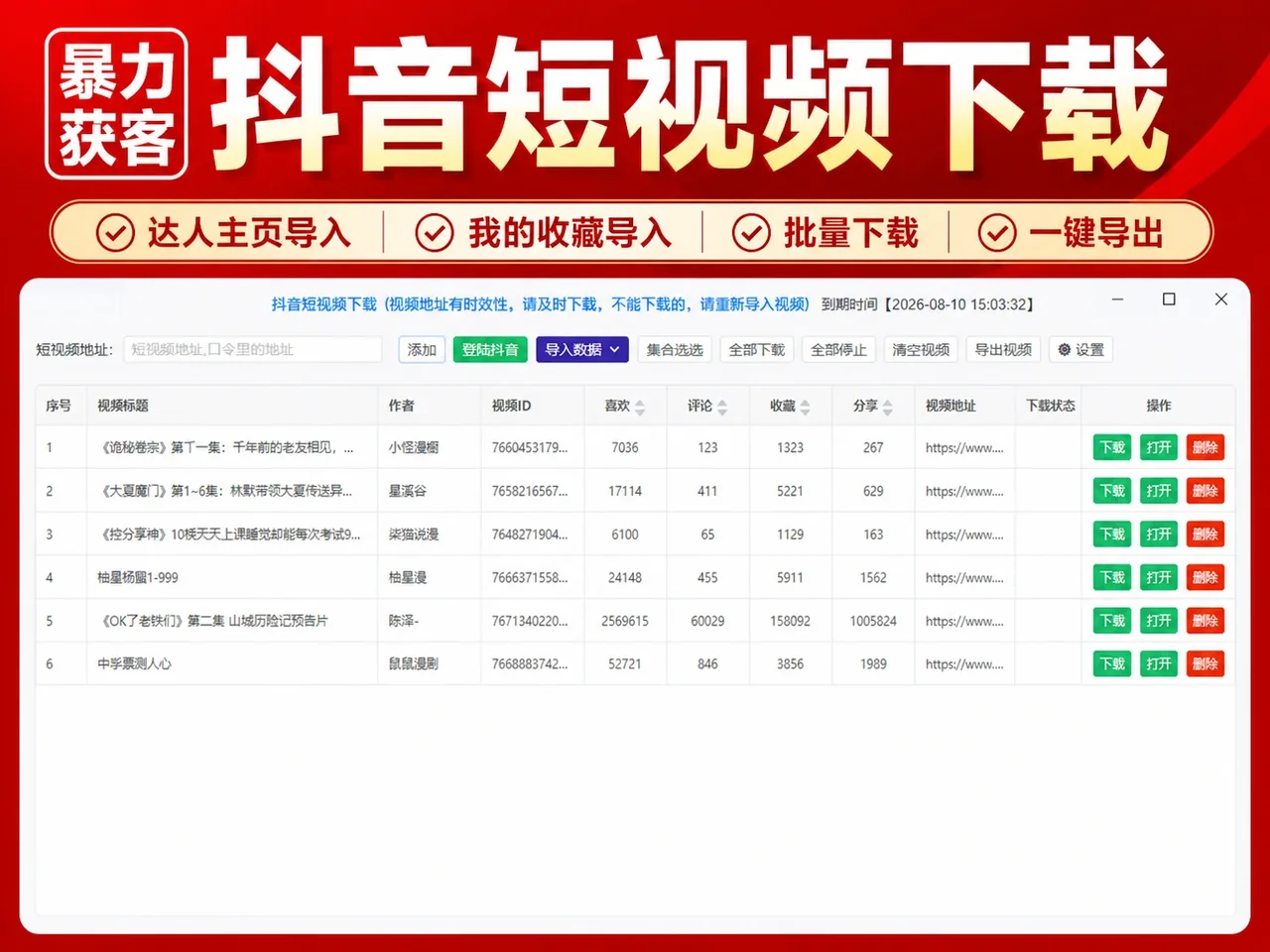Click video ID 7671340220...
Image resolution: width=1270 pixels, height=952 pixels.
point(530,621)
